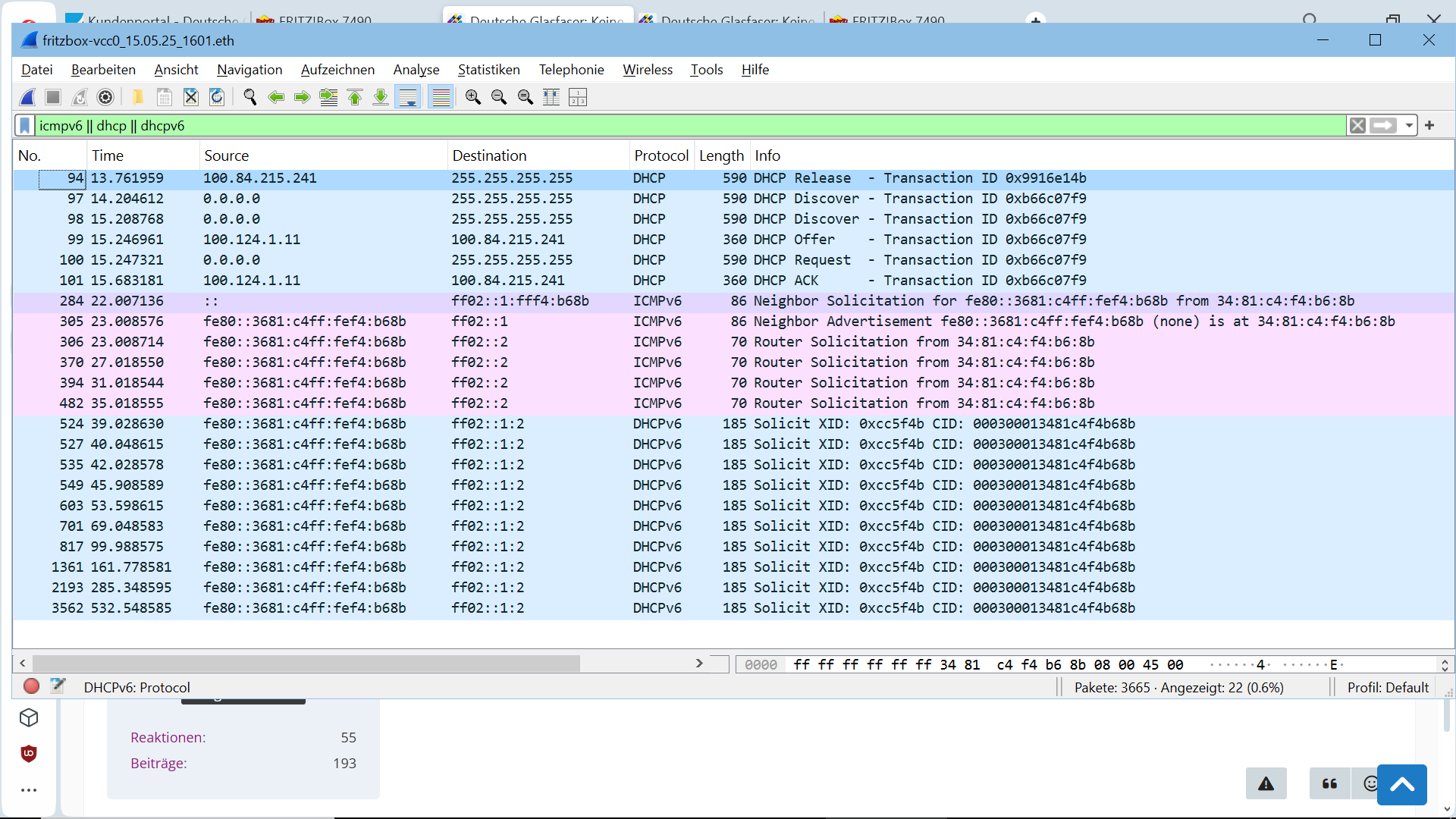The height and width of the screenshot is (819, 1456).
Task: Open the Analyse menu
Action: pyautogui.click(x=416, y=70)
